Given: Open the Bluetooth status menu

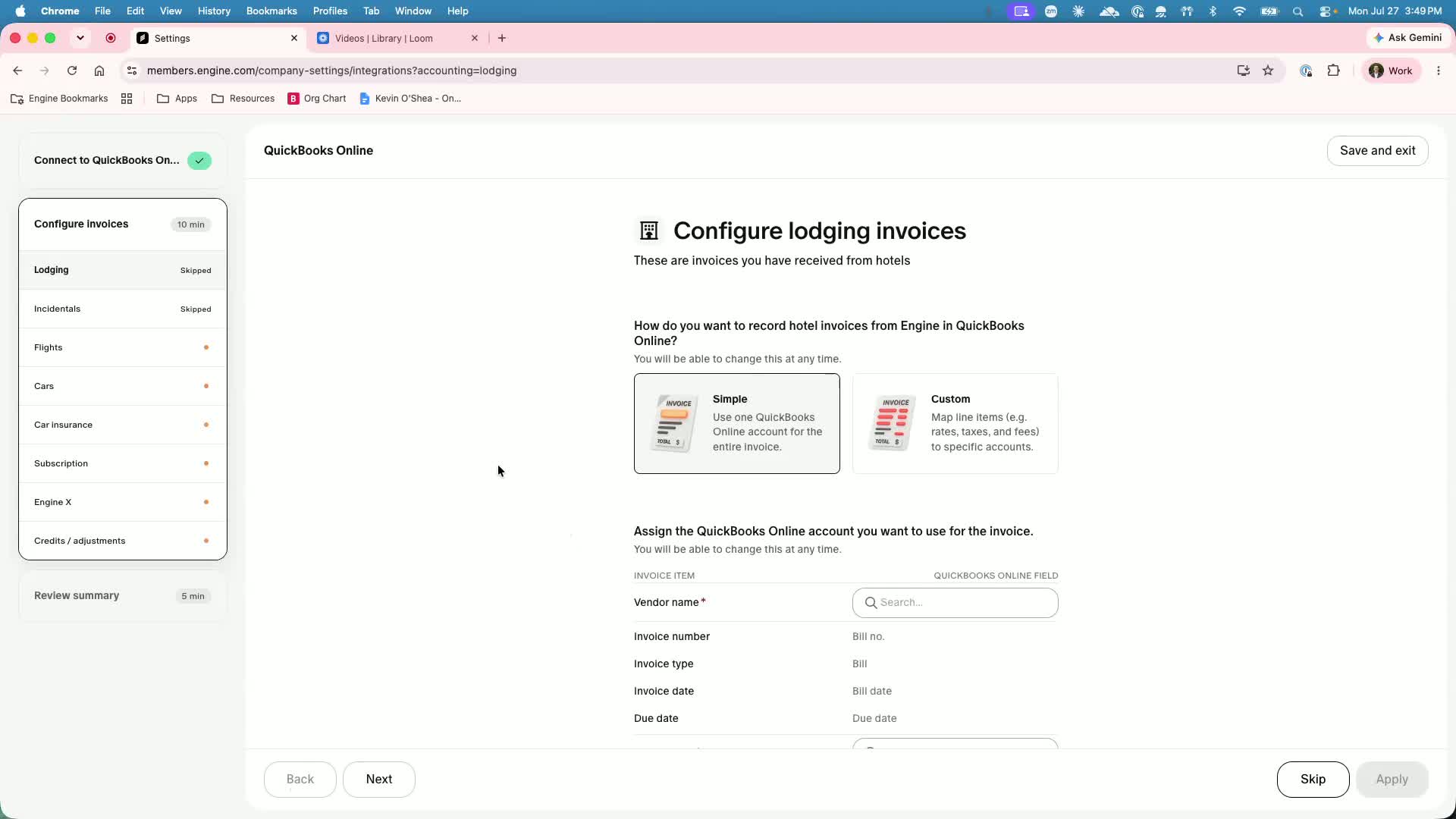Looking at the screenshot, I should 1213,11.
